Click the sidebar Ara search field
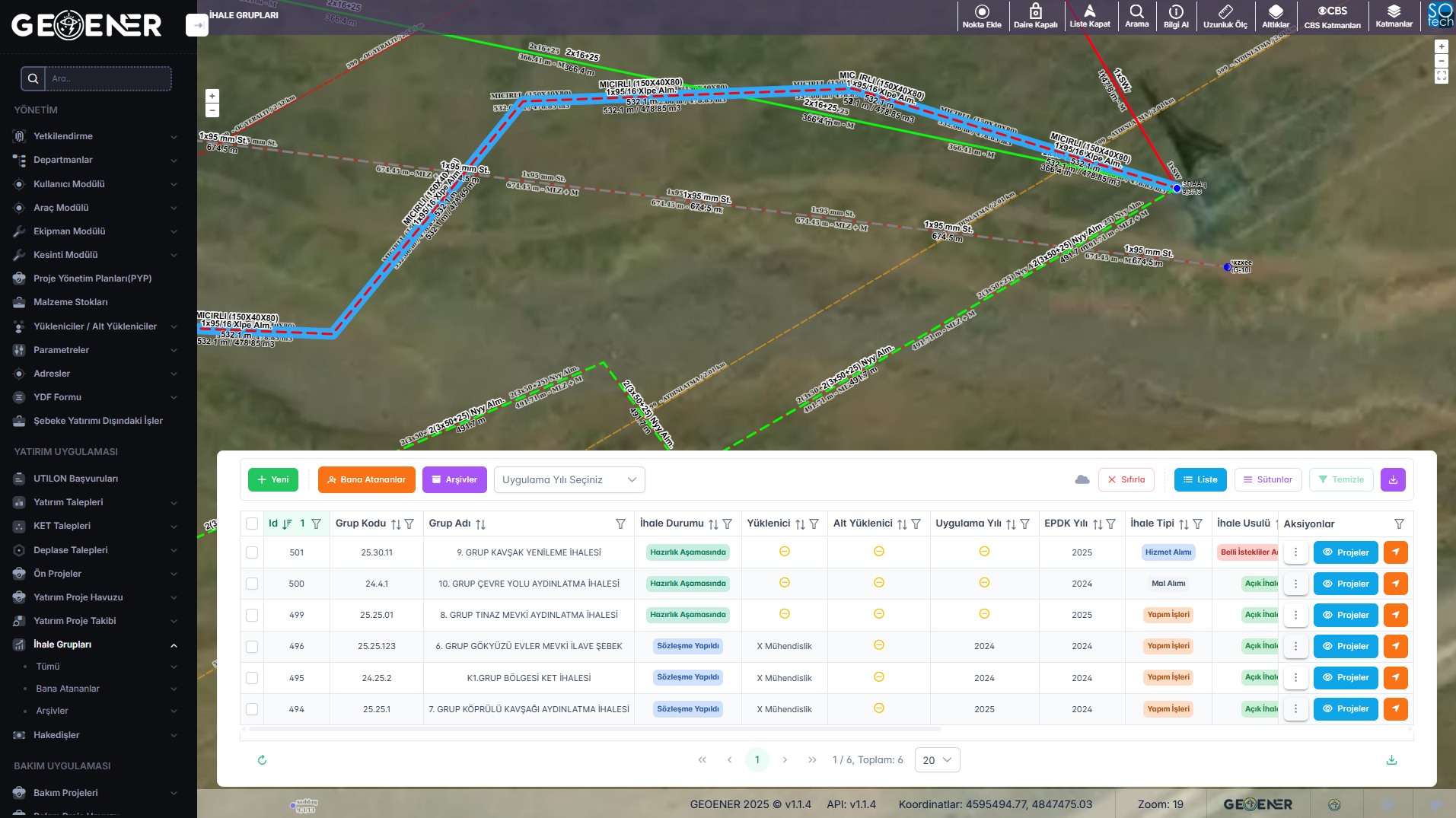The image size is (1456, 818). point(108,78)
